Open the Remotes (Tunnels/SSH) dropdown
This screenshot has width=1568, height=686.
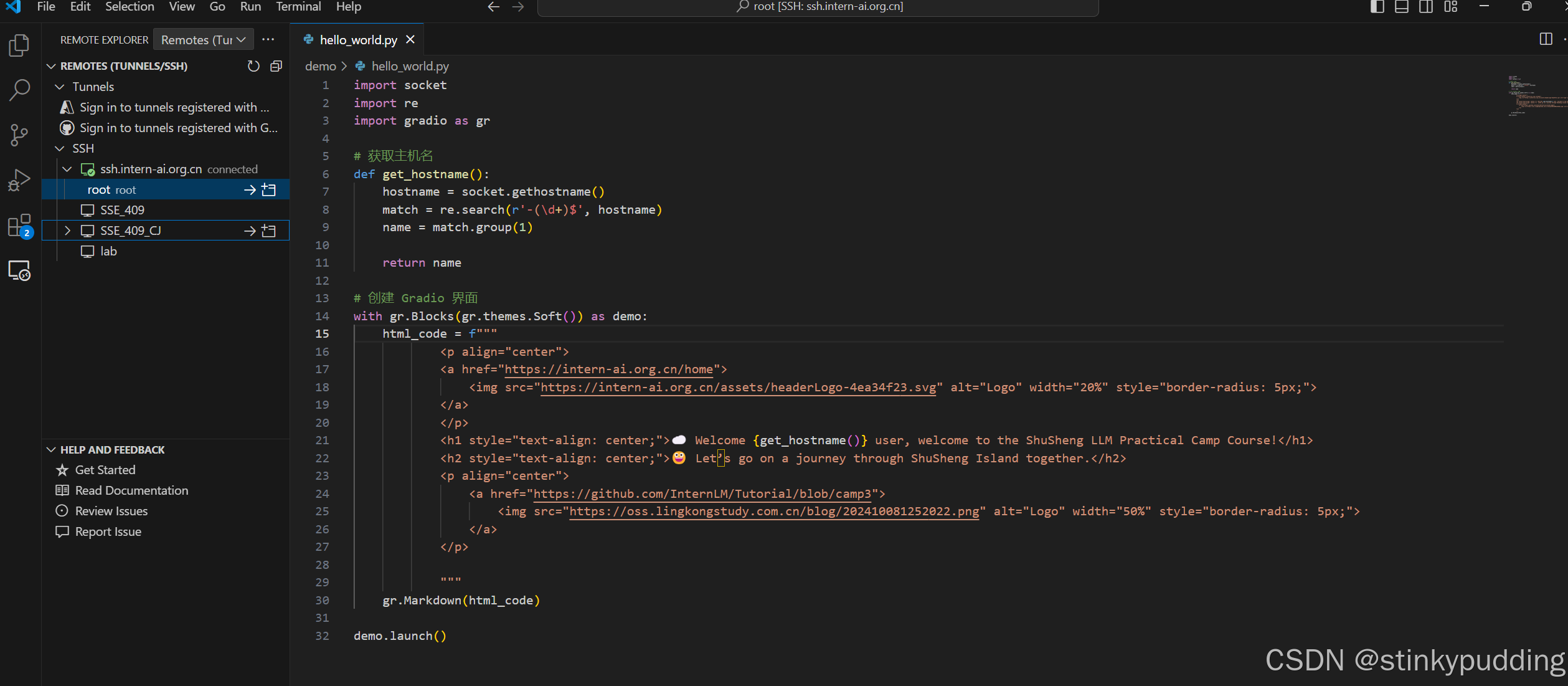(x=203, y=40)
